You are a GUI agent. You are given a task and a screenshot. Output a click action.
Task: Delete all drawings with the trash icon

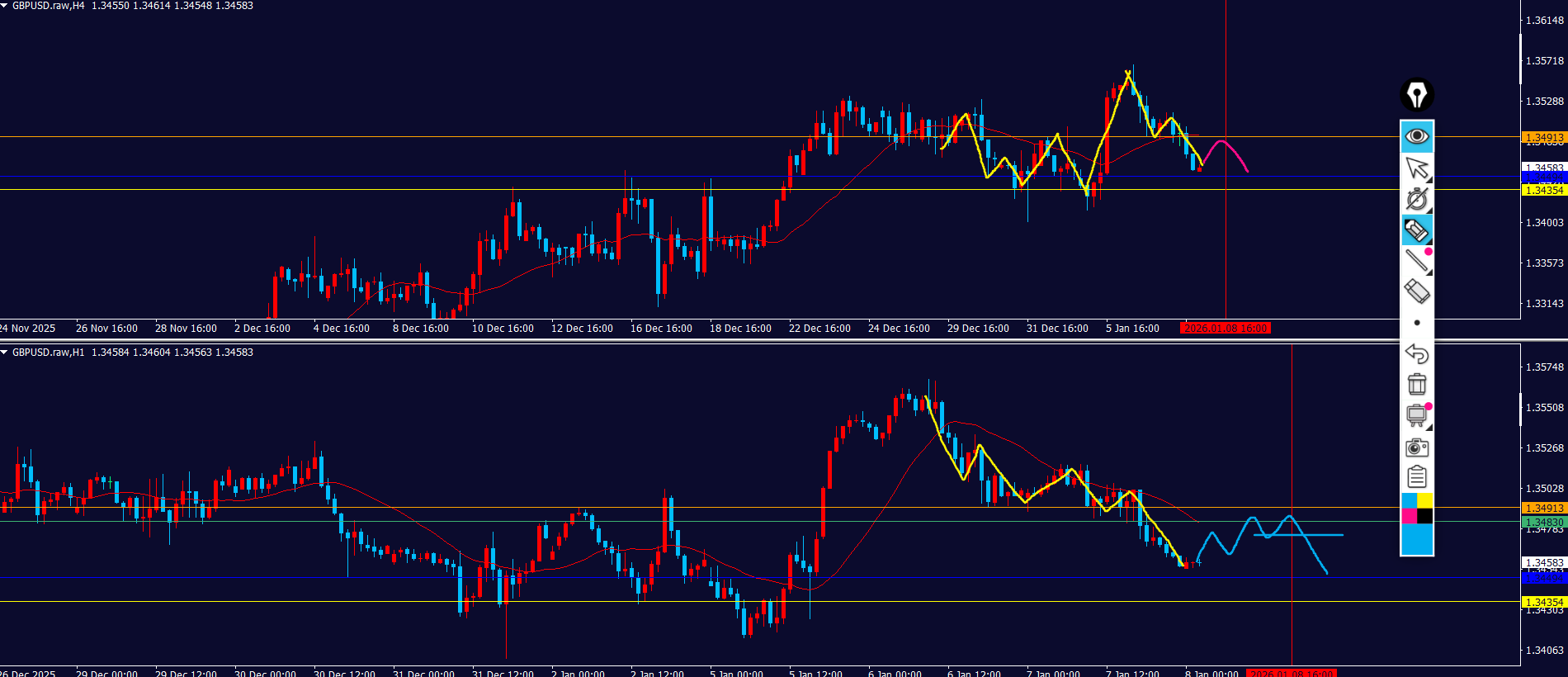(x=1416, y=384)
